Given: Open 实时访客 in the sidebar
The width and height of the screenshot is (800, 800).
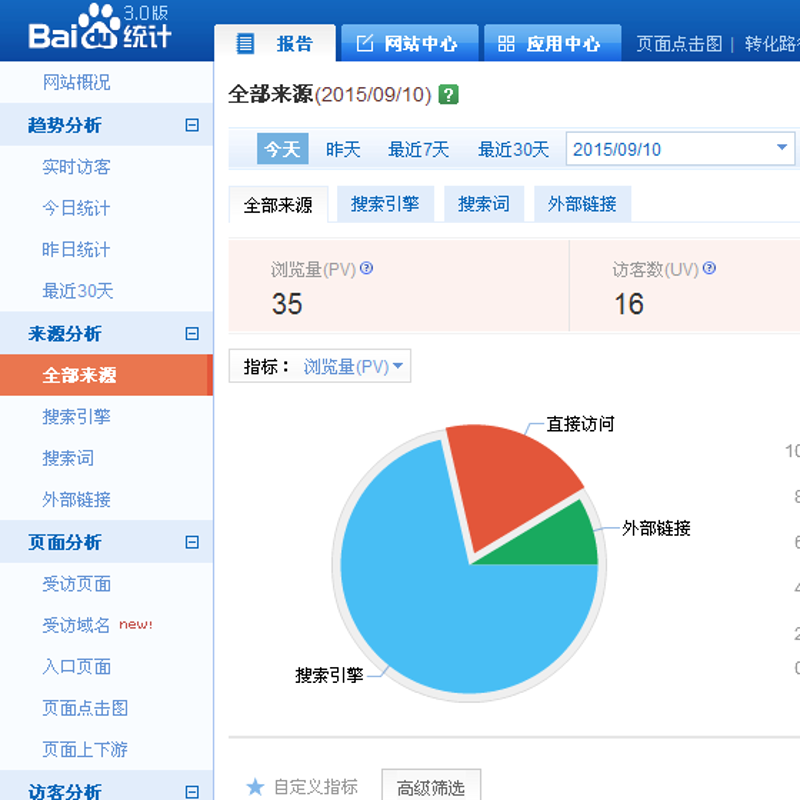Looking at the screenshot, I should pyautogui.click(x=76, y=167).
